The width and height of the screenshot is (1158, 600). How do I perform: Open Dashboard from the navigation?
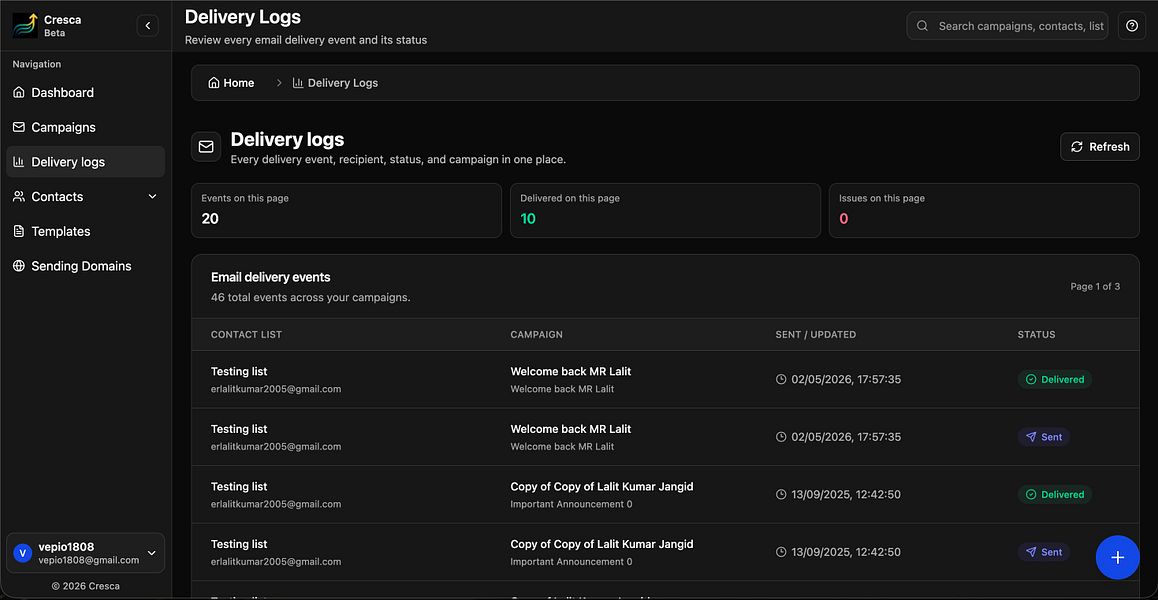[x=86, y=92]
